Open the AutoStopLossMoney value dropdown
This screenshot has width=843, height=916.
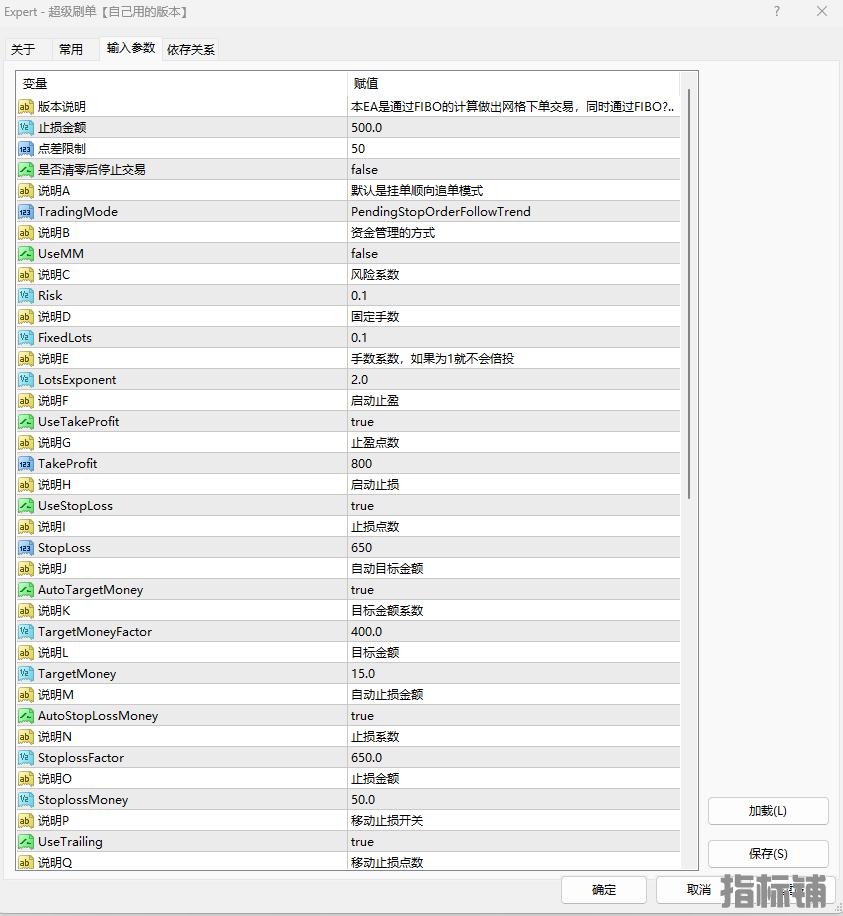[512, 715]
